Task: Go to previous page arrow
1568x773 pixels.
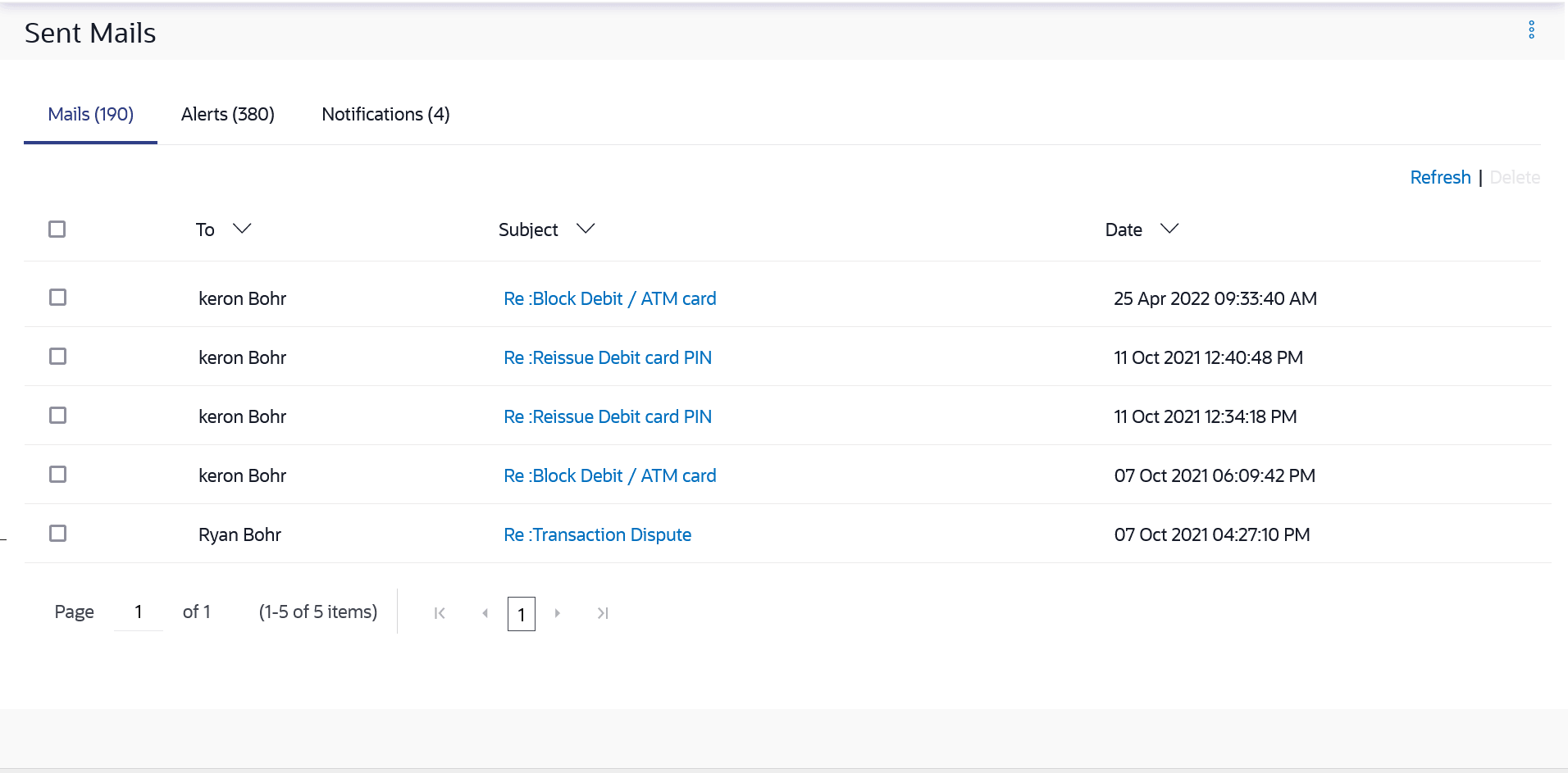Action: (x=485, y=613)
